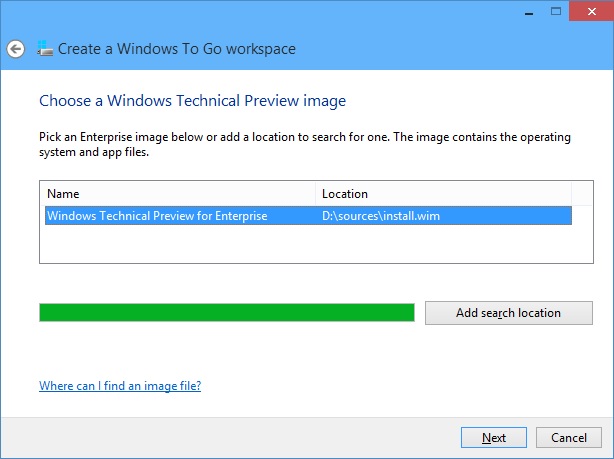
Task: Click the D:\sources\install.wim location cell
Action: coord(381,216)
